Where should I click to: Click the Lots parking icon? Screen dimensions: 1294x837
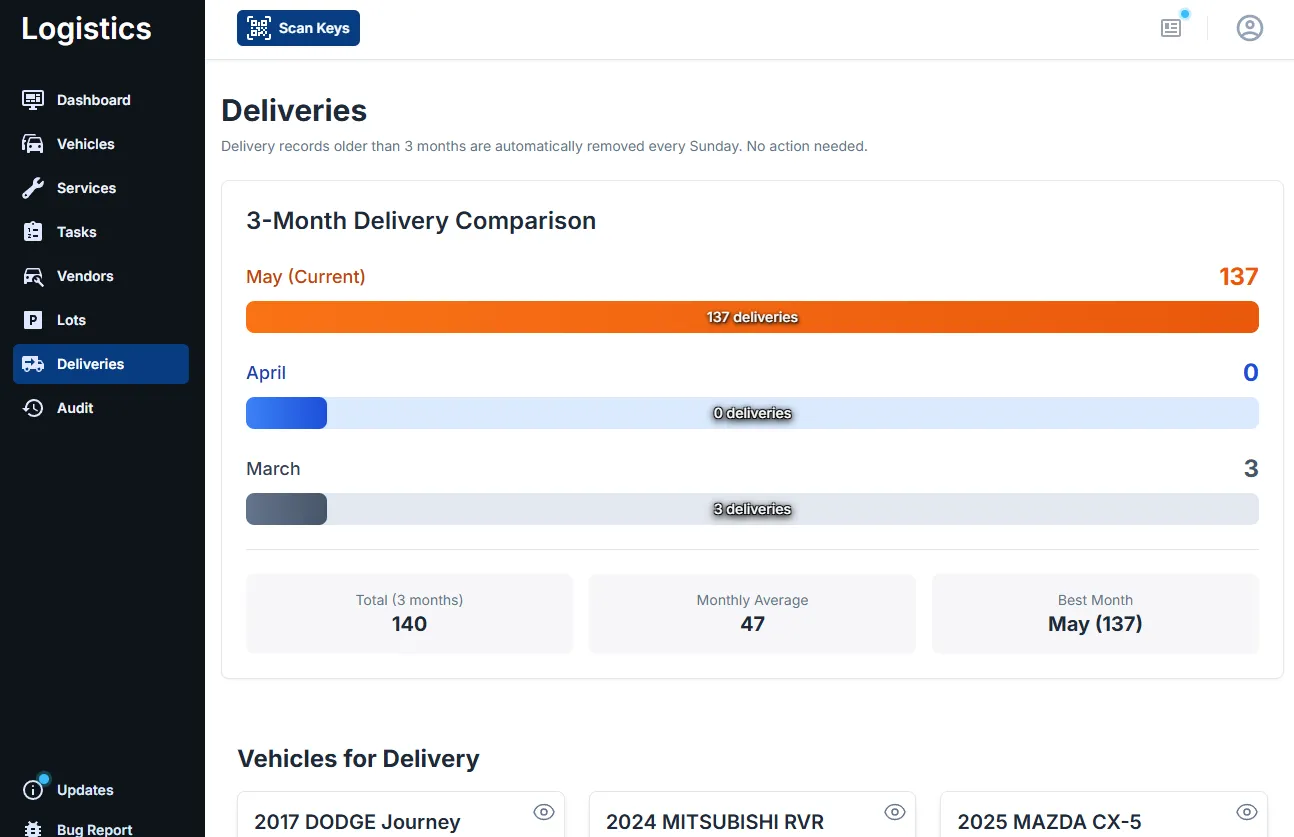33,320
